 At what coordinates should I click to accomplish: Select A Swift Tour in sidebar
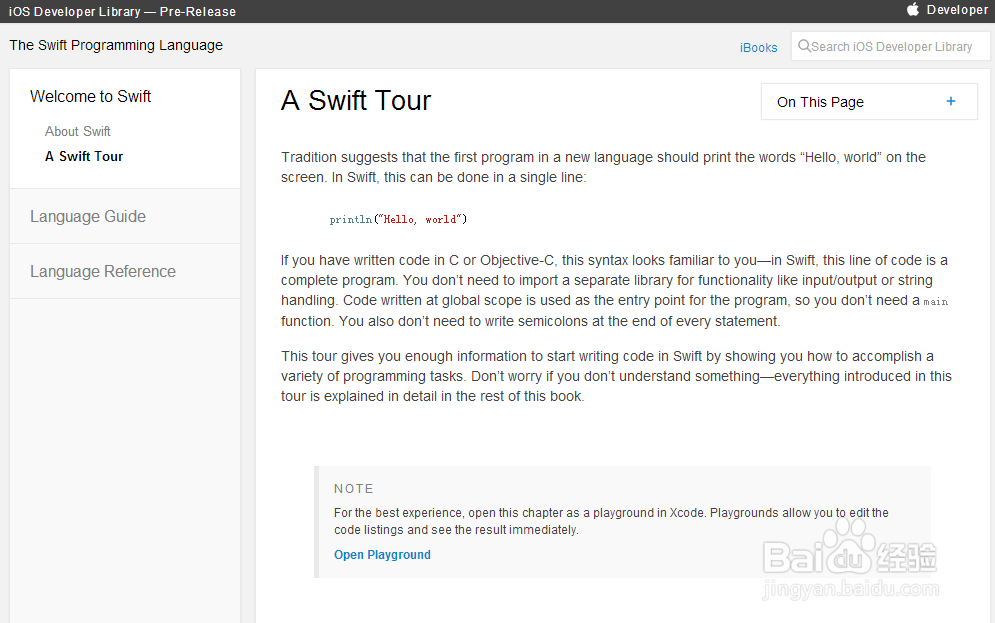84,156
